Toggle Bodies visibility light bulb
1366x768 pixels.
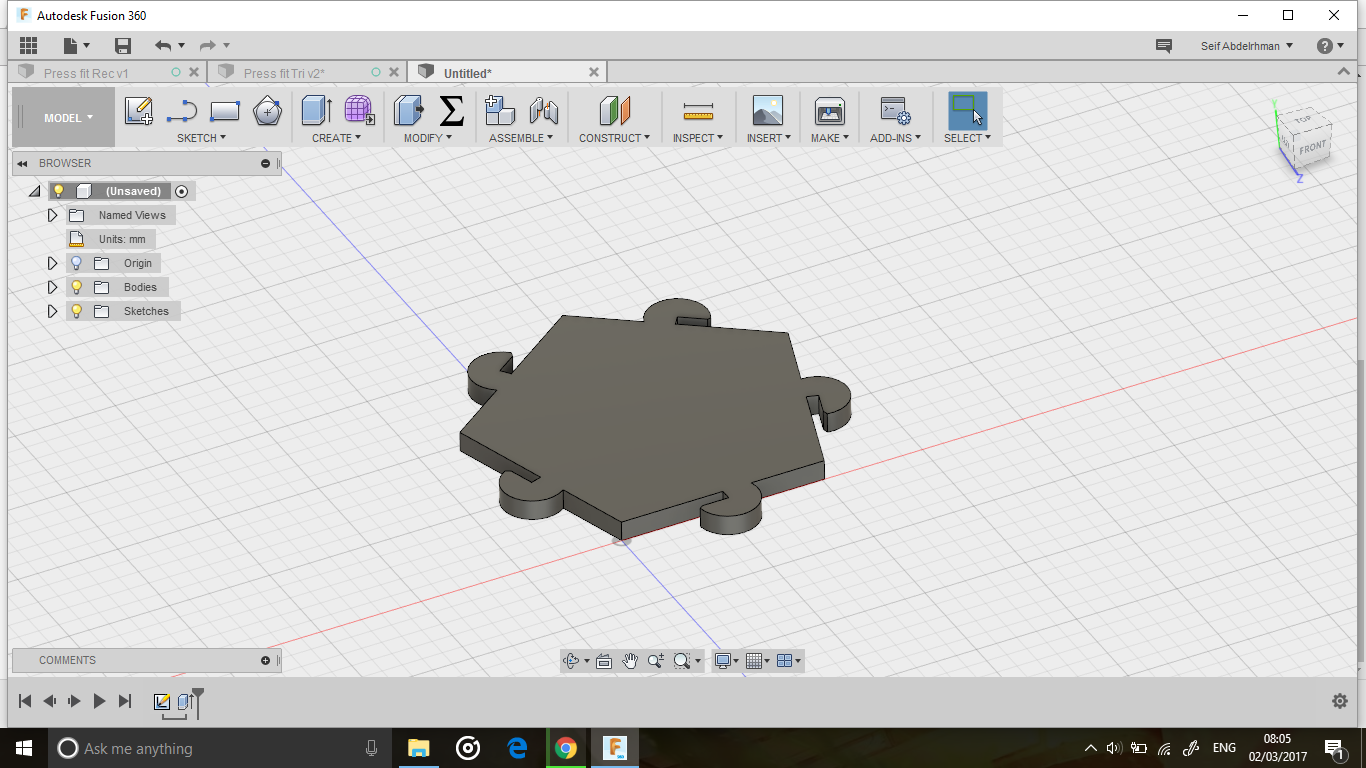pyautogui.click(x=76, y=287)
